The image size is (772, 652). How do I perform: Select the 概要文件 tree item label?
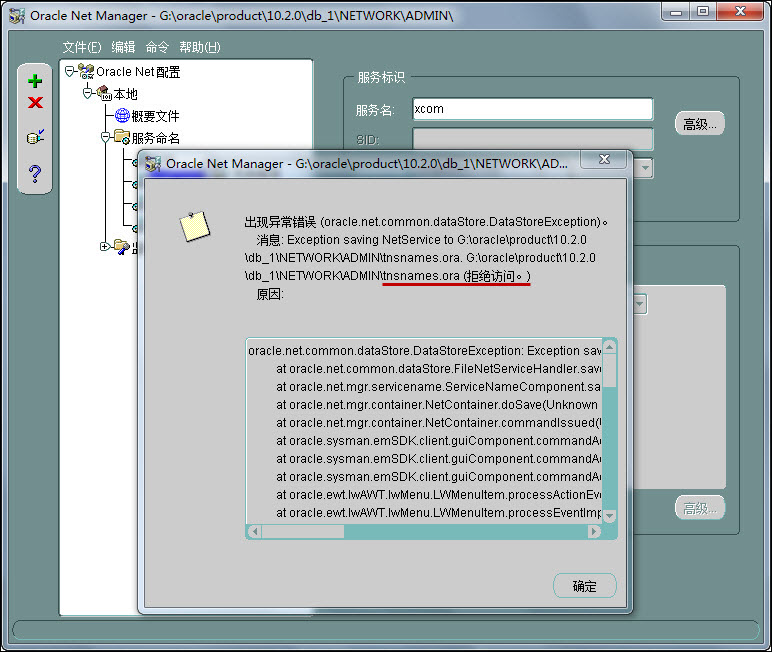[155, 116]
